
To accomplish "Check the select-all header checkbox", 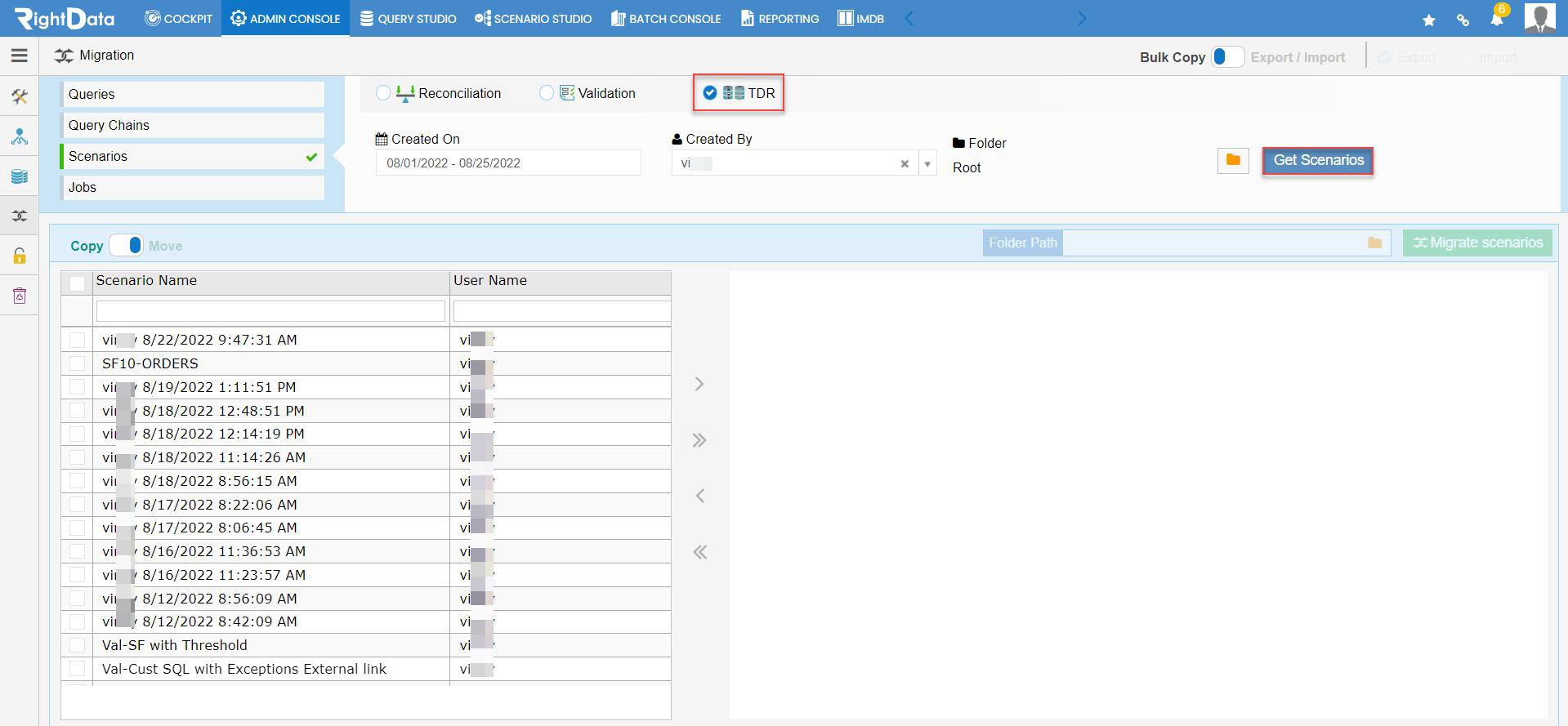I will [78, 283].
